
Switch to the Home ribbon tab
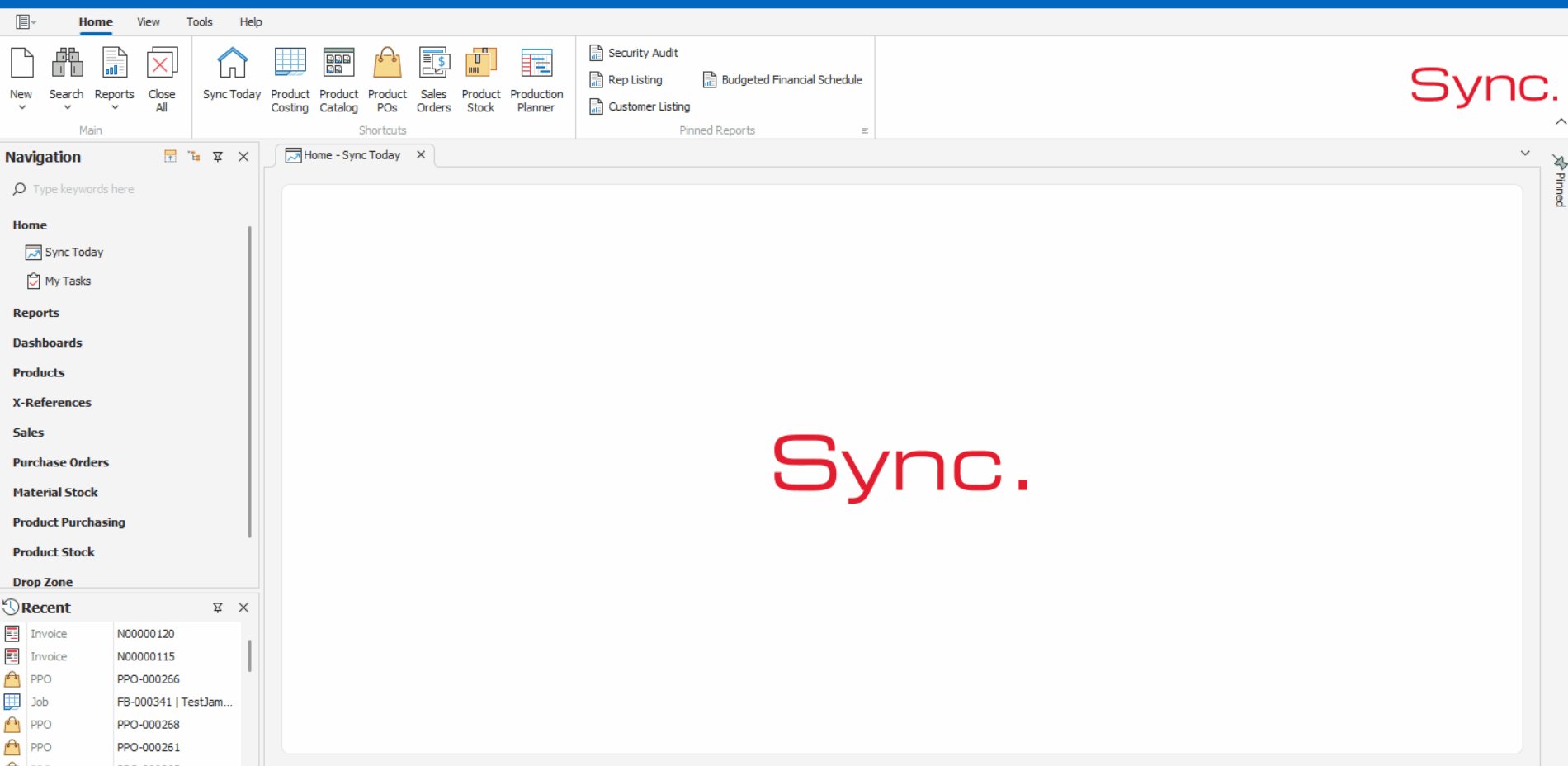point(96,22)
